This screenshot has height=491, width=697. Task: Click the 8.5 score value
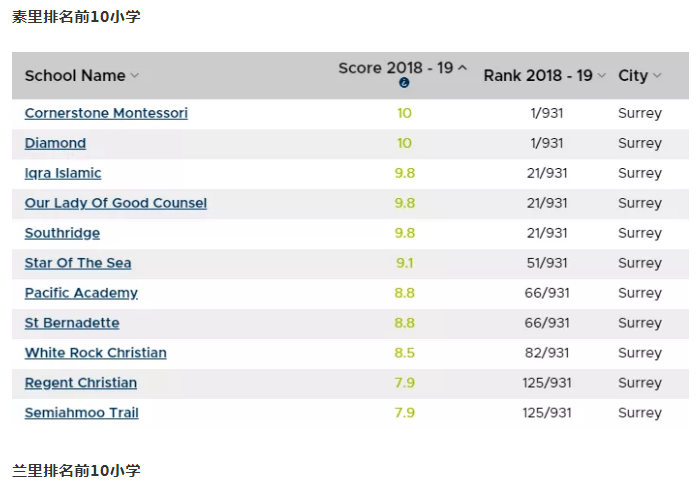tap(404, 353)
